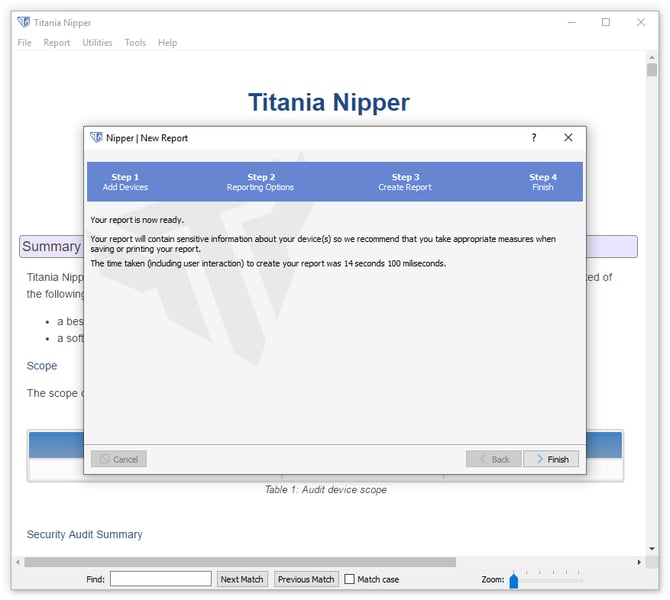670x600 pixels.
Task: Maximize the Titania Nipper window
Action: click(x=605, y=22)
